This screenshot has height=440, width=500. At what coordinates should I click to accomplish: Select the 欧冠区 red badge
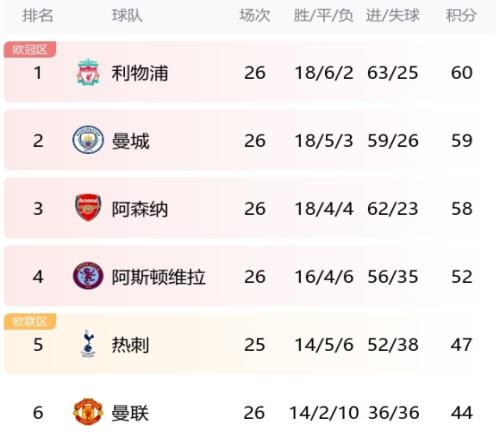(x=30, y=50)
